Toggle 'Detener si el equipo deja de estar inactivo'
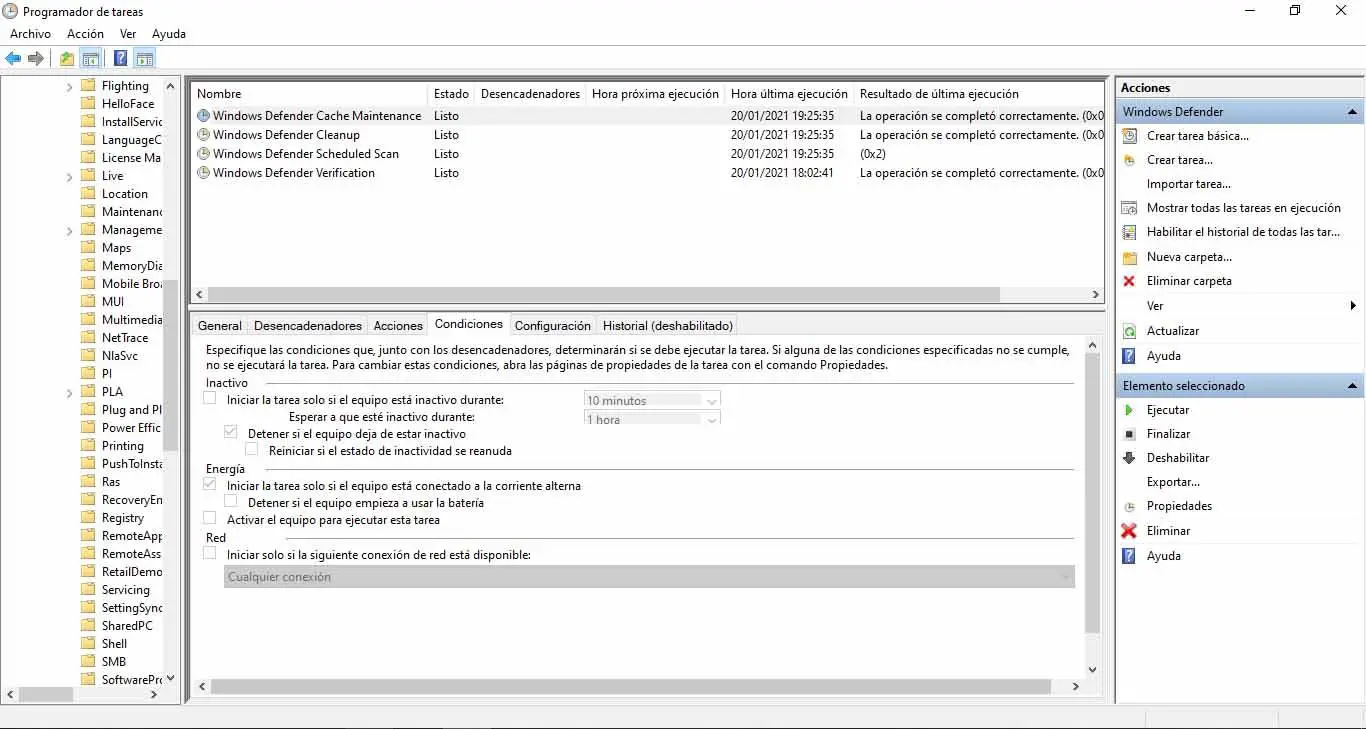This screenshot has height=729, width=1366. [231, 432]
